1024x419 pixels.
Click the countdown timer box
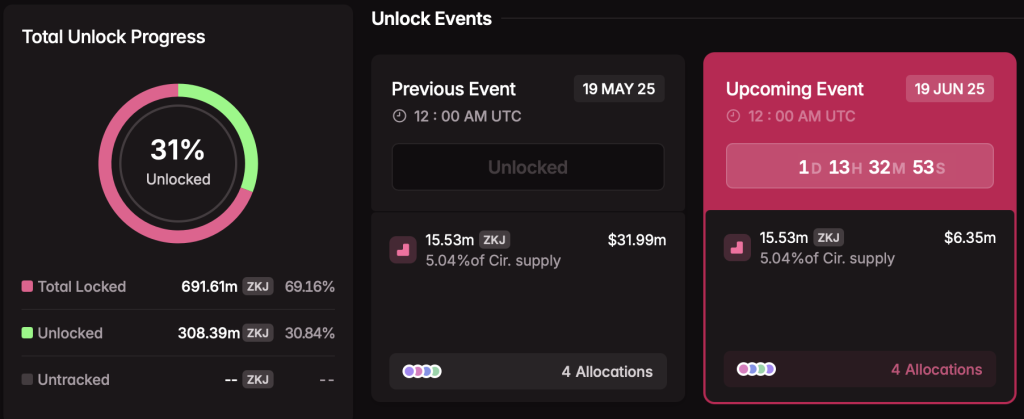pyautogui.click(x=860, y=166)
